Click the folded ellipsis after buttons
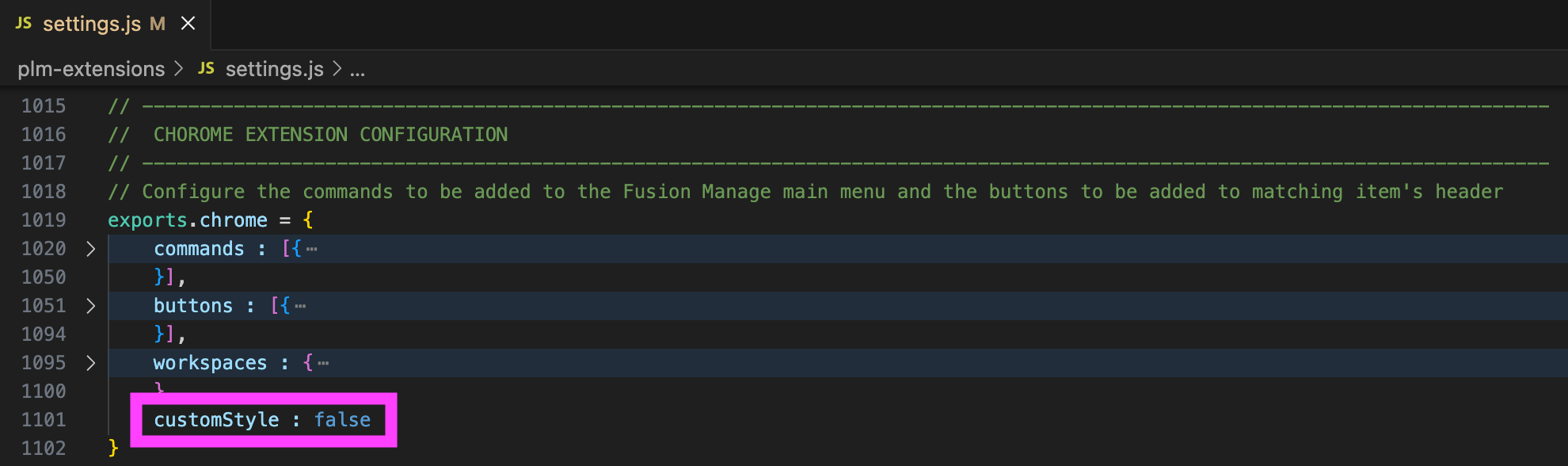This screenshot has height=466, width=1568. point(300,306)
